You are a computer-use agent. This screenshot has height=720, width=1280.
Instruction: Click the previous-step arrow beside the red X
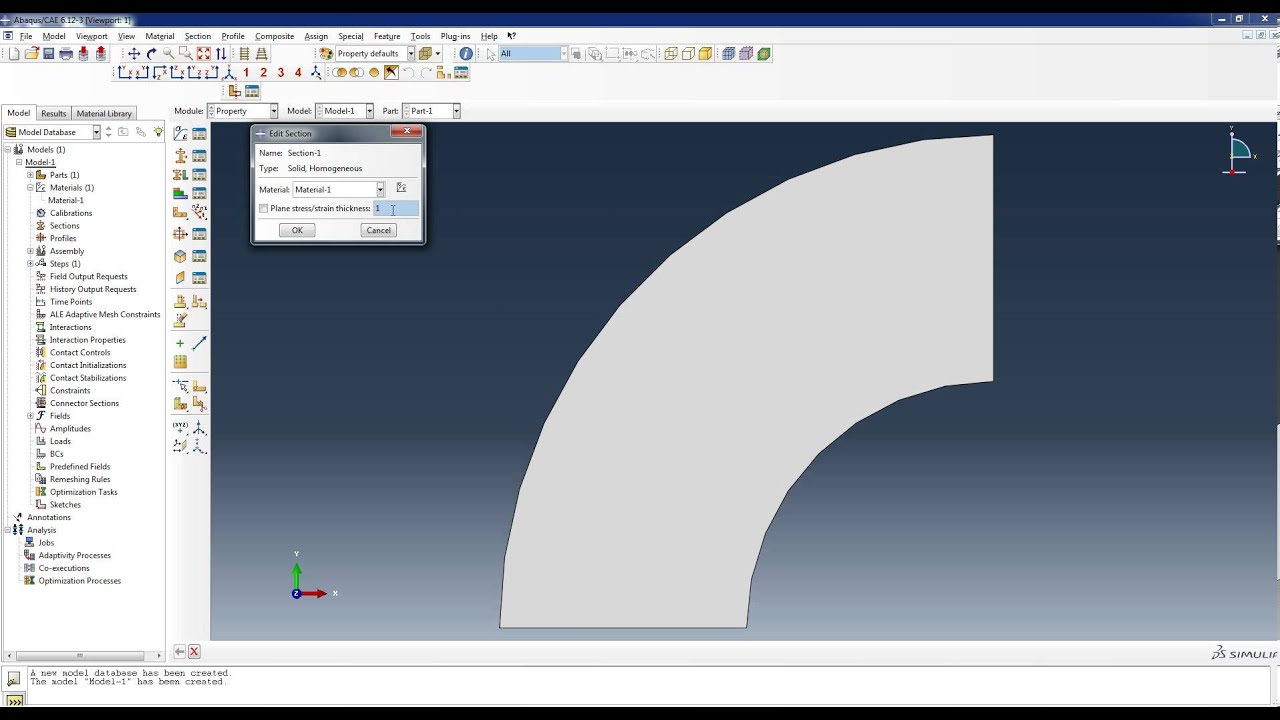(x=180, y=651)
